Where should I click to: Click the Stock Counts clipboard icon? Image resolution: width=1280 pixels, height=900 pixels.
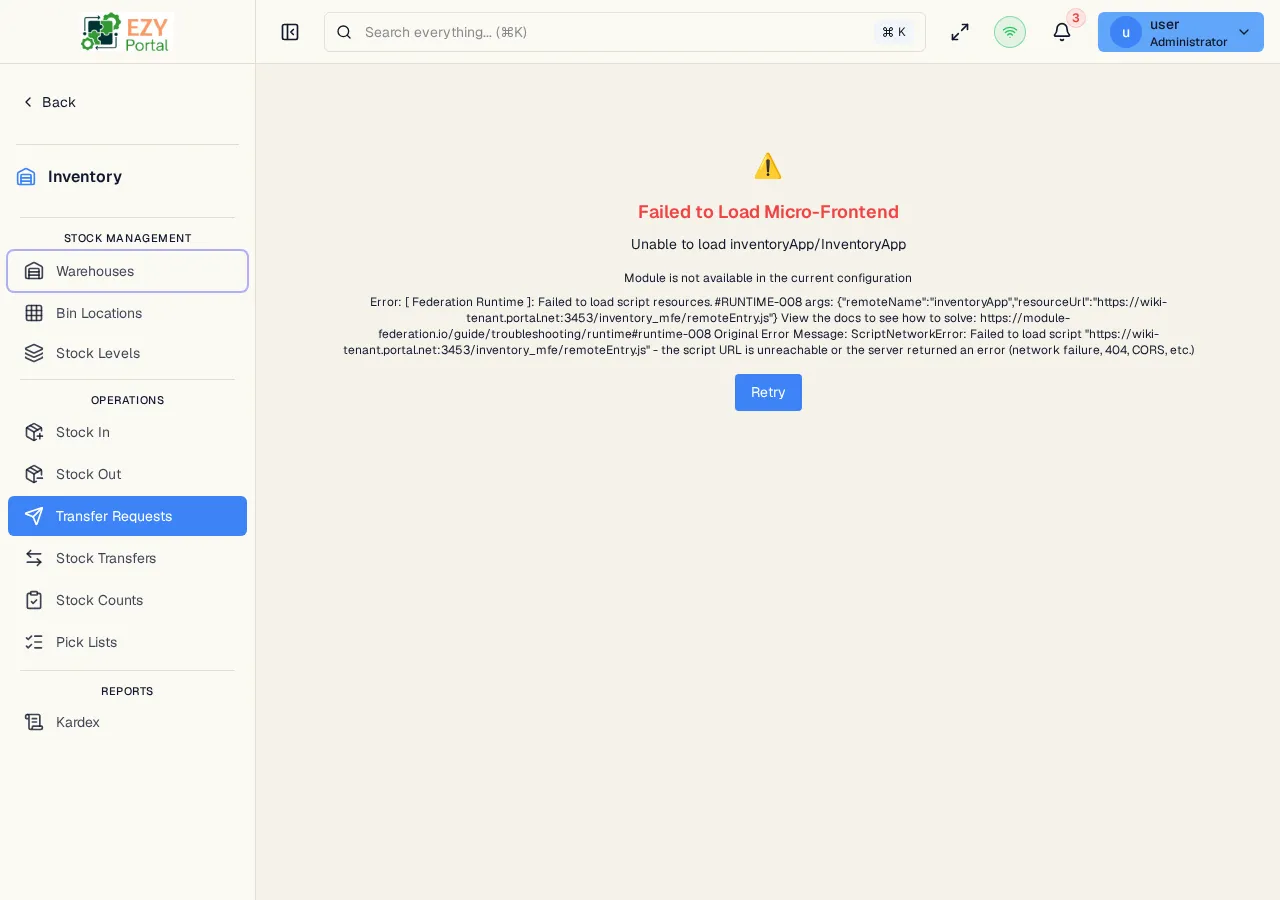click(x=34, y=600)
